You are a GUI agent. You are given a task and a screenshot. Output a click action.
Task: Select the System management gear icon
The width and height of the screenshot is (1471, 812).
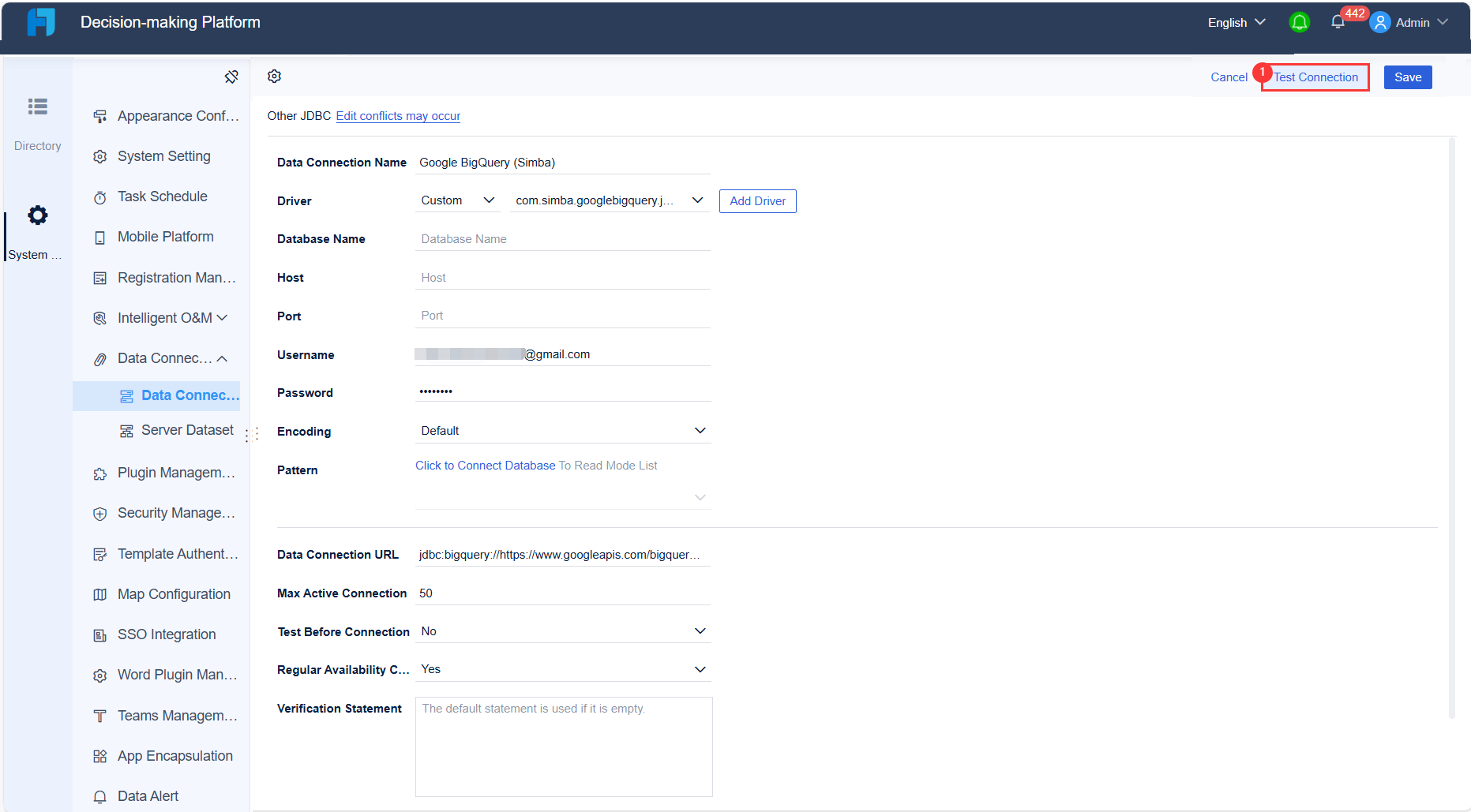[x=37, y=215]
